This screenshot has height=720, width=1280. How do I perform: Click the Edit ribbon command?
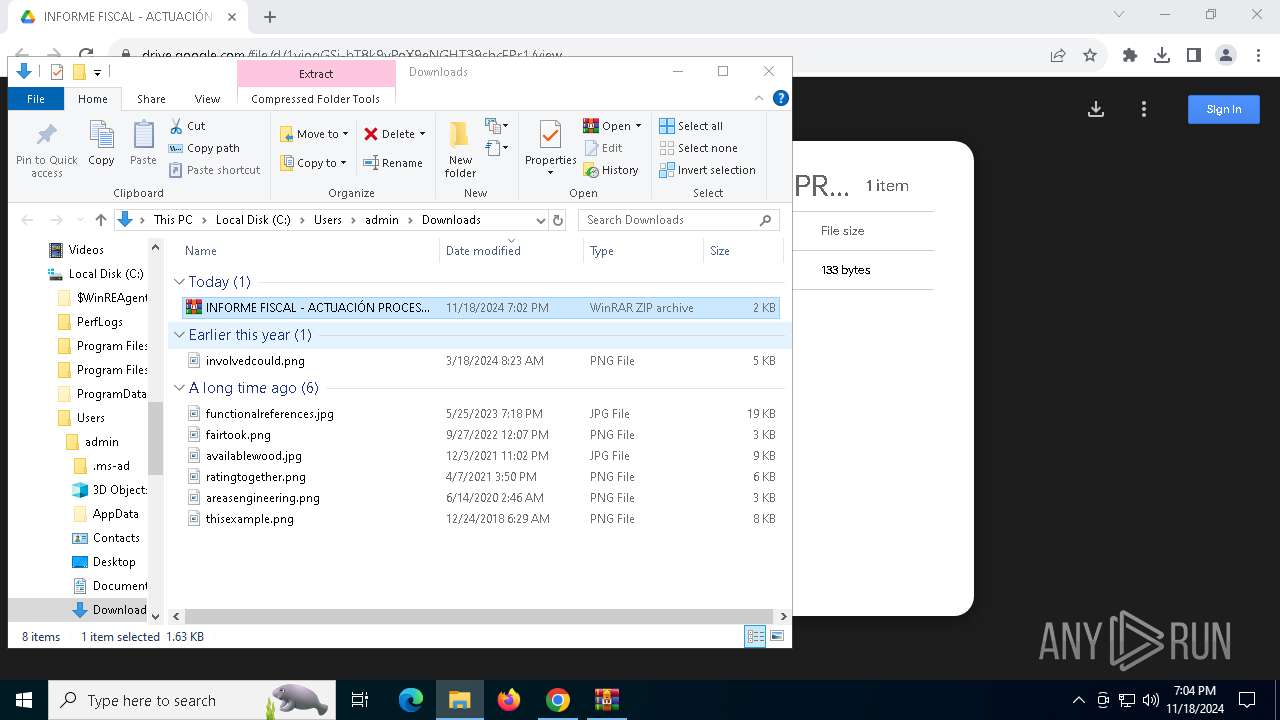pyautogui.click(x=603, y=148)
